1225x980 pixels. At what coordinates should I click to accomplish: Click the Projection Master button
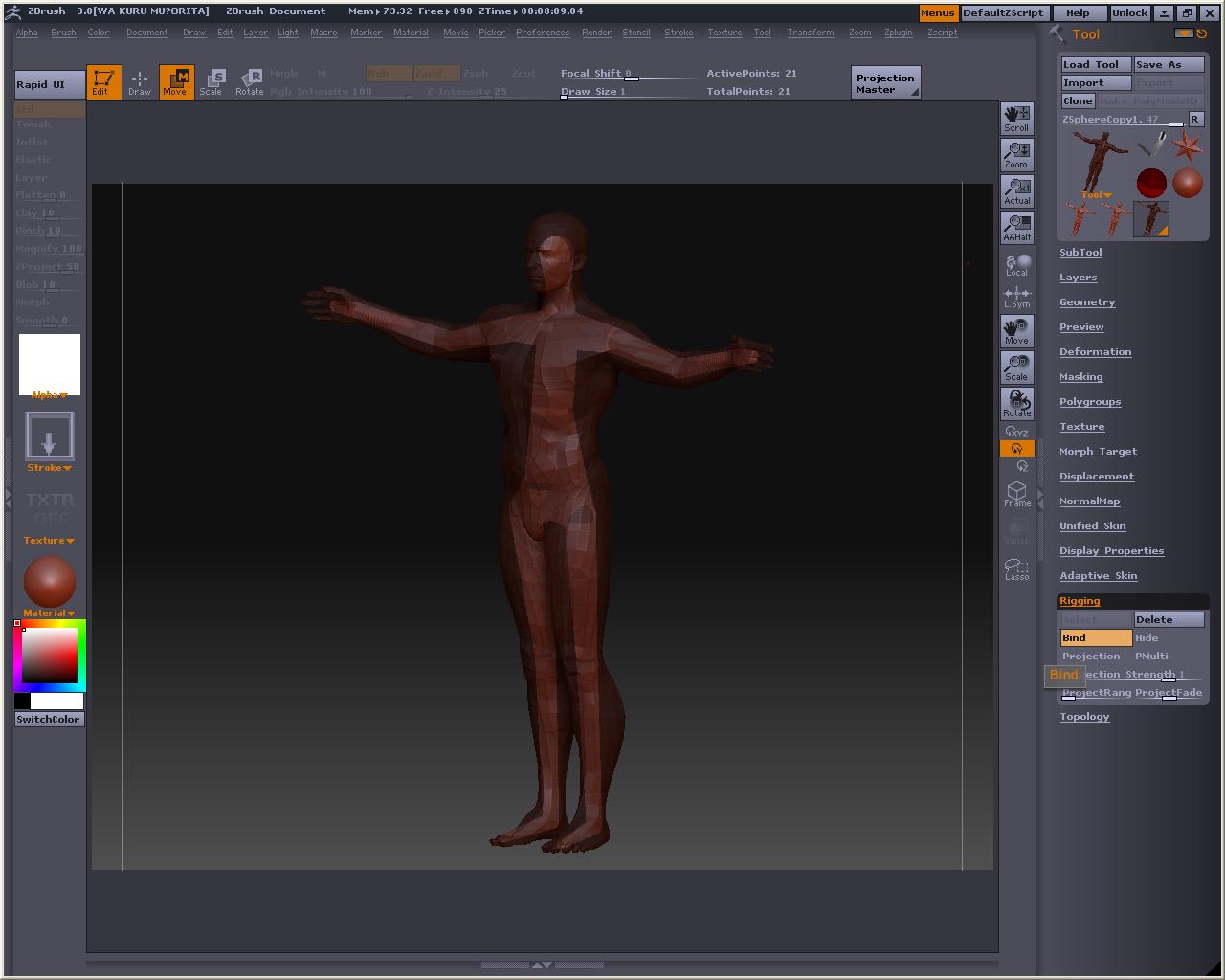(885, 83)
